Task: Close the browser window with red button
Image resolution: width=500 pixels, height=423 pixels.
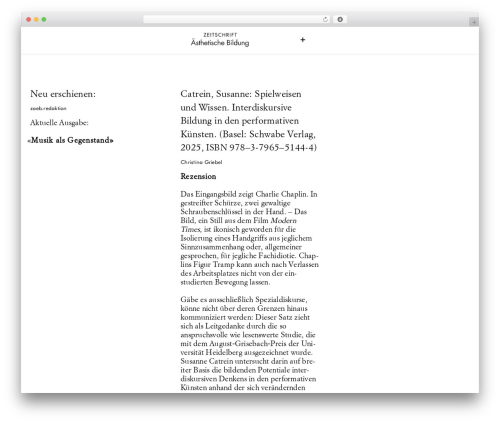Action: 29,20
